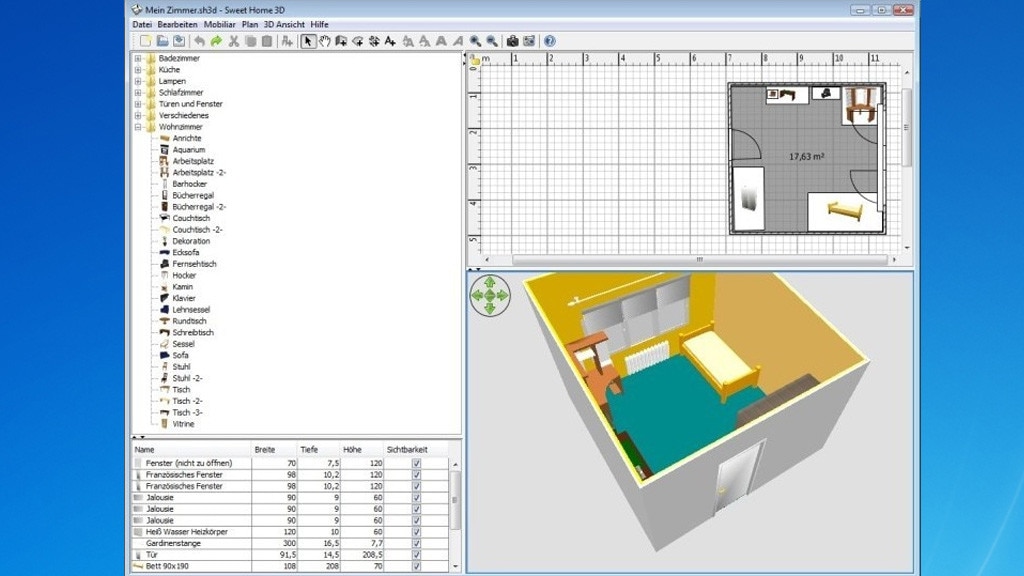Toggle visibility checkbox for Bett 90x190
This screenshot has width=1024, height=576.
click(x=416, y=566)
